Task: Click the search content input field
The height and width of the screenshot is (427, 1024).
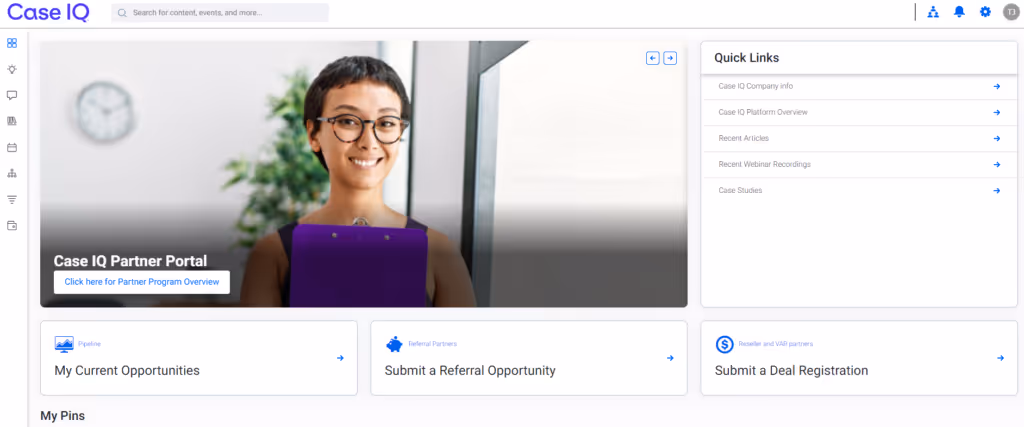Action: [220, 12]
